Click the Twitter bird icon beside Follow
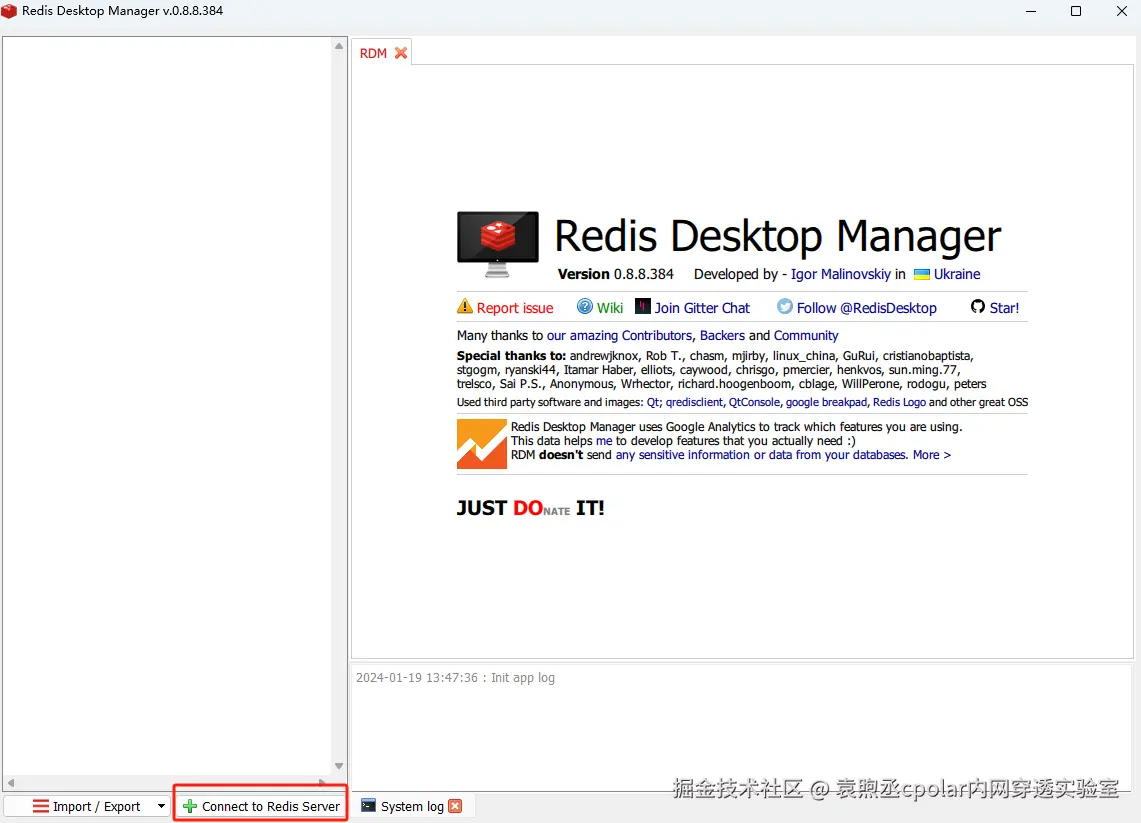Image resolution: width=1141 pixels, height=823 pixels. (x=784, y=306)
